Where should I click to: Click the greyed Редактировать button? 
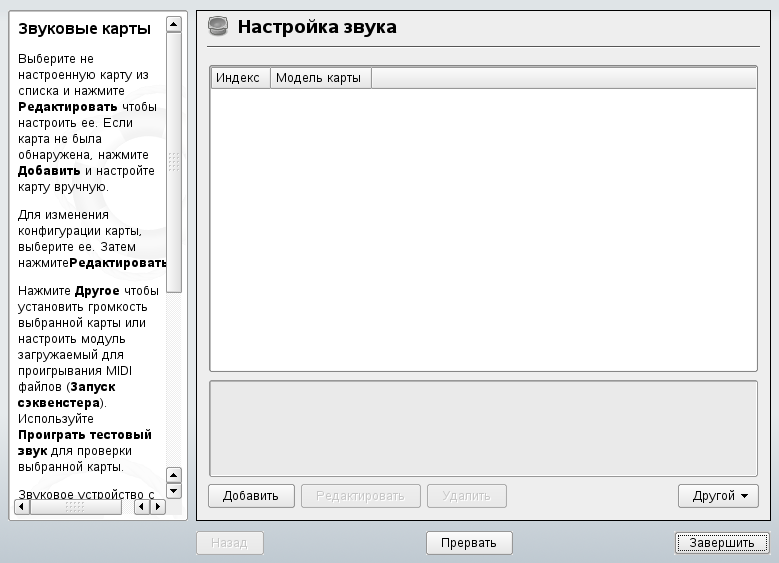click(x=361, y=496)
